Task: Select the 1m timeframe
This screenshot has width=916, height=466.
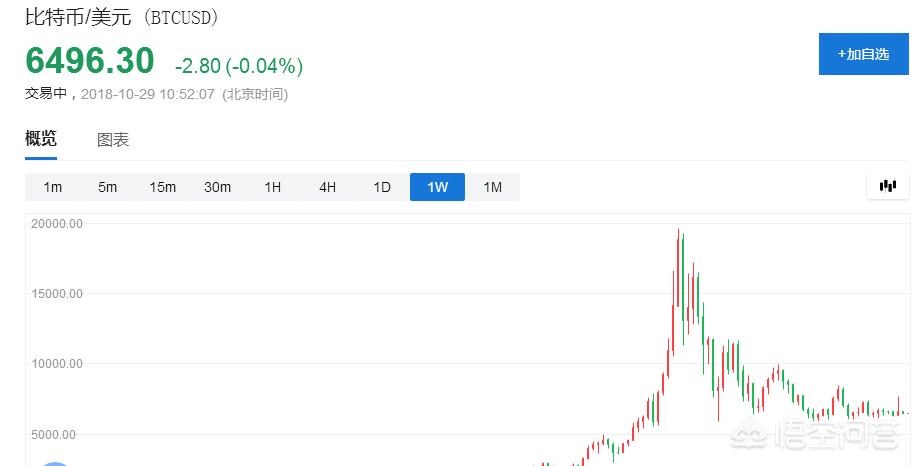Action: point(52,187)
